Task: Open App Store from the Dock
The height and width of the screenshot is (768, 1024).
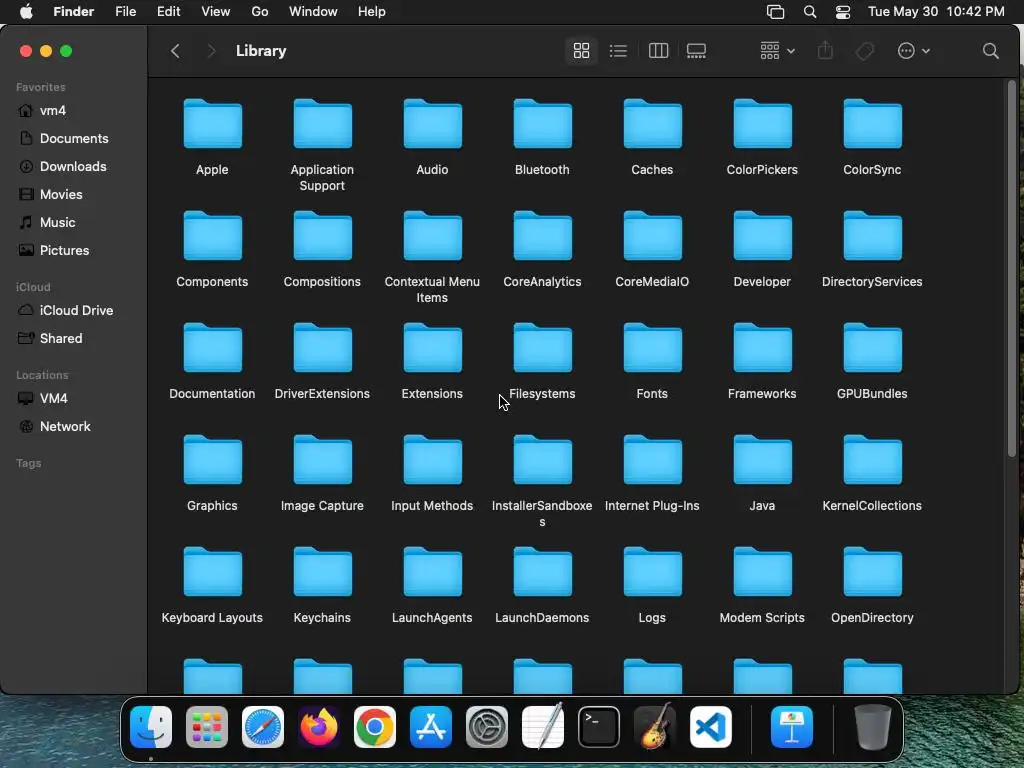Action: tap(431, 727)
